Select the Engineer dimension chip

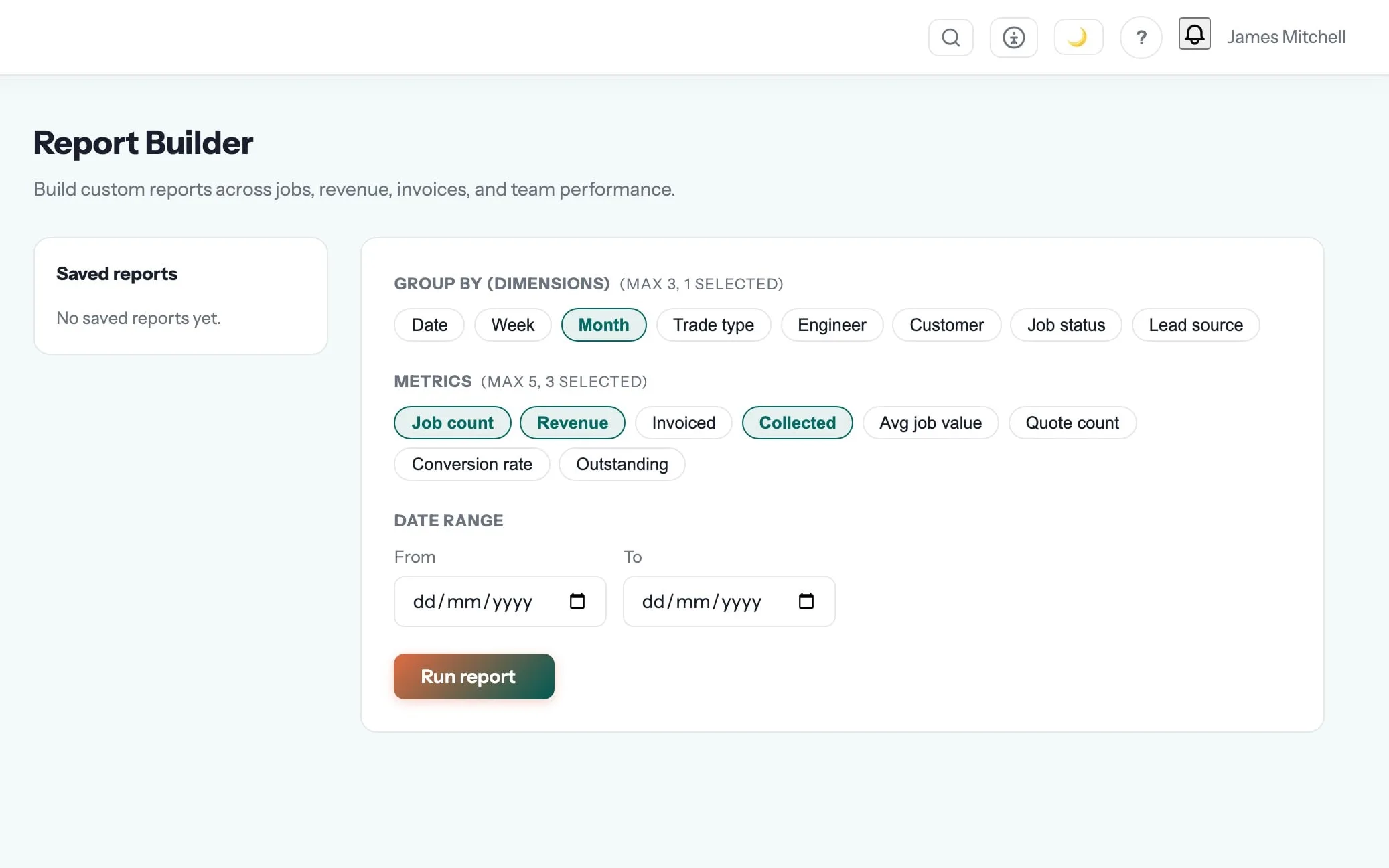tap(832, 325)
